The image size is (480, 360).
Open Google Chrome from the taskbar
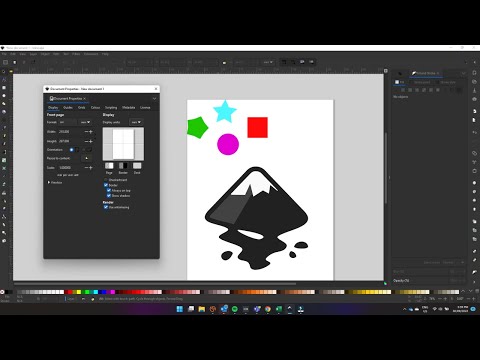coord(268,309)
